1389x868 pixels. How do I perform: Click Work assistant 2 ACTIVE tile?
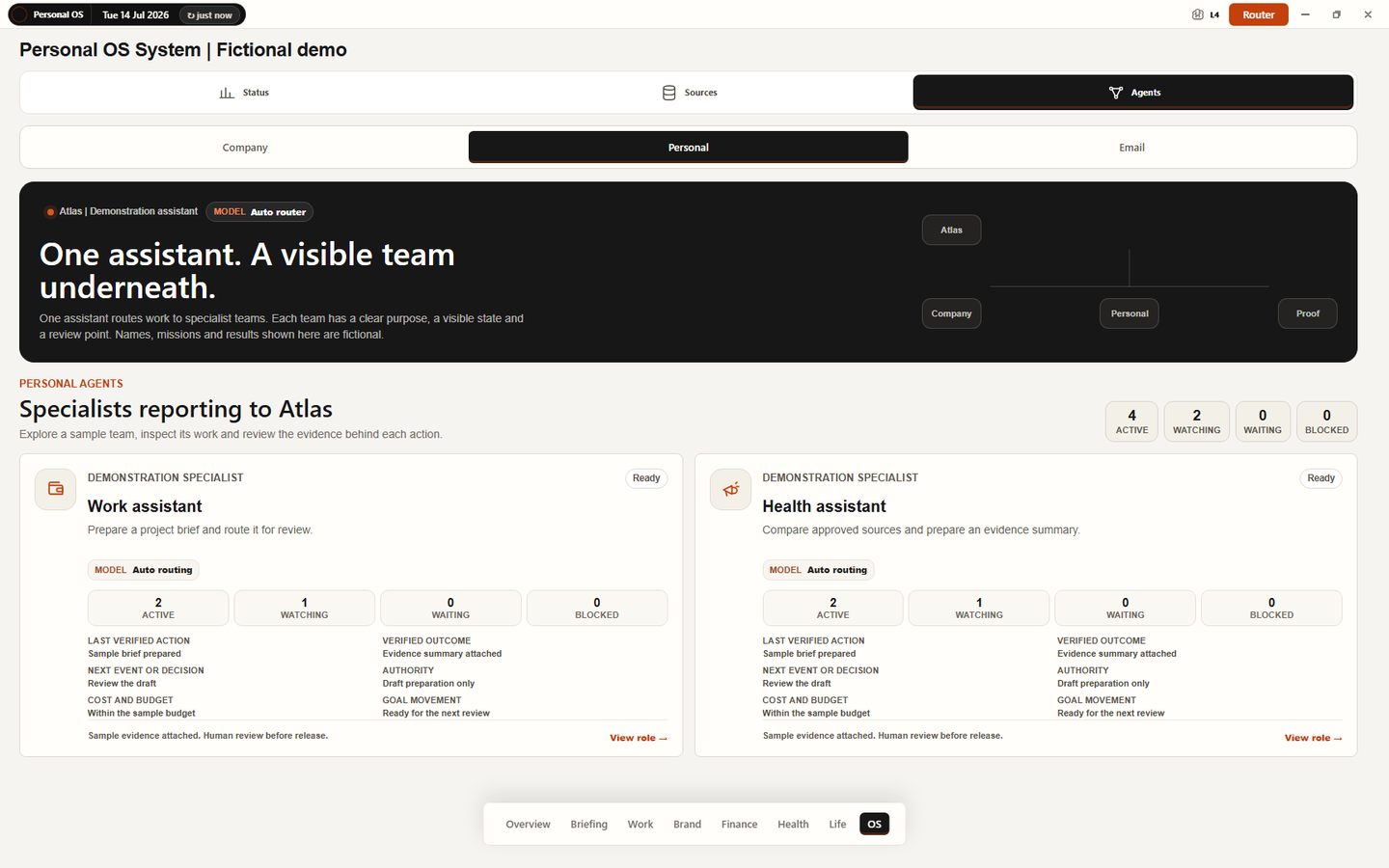point(158,608)
